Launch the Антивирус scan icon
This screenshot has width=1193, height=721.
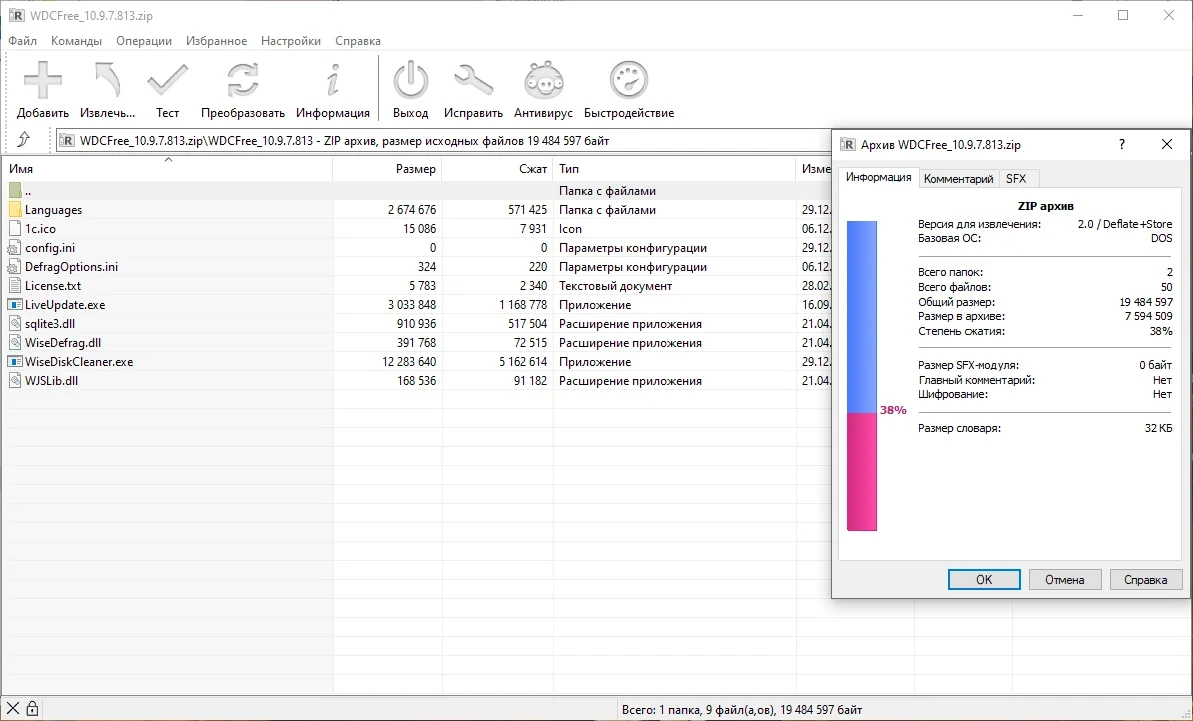(x=543, y=80)
